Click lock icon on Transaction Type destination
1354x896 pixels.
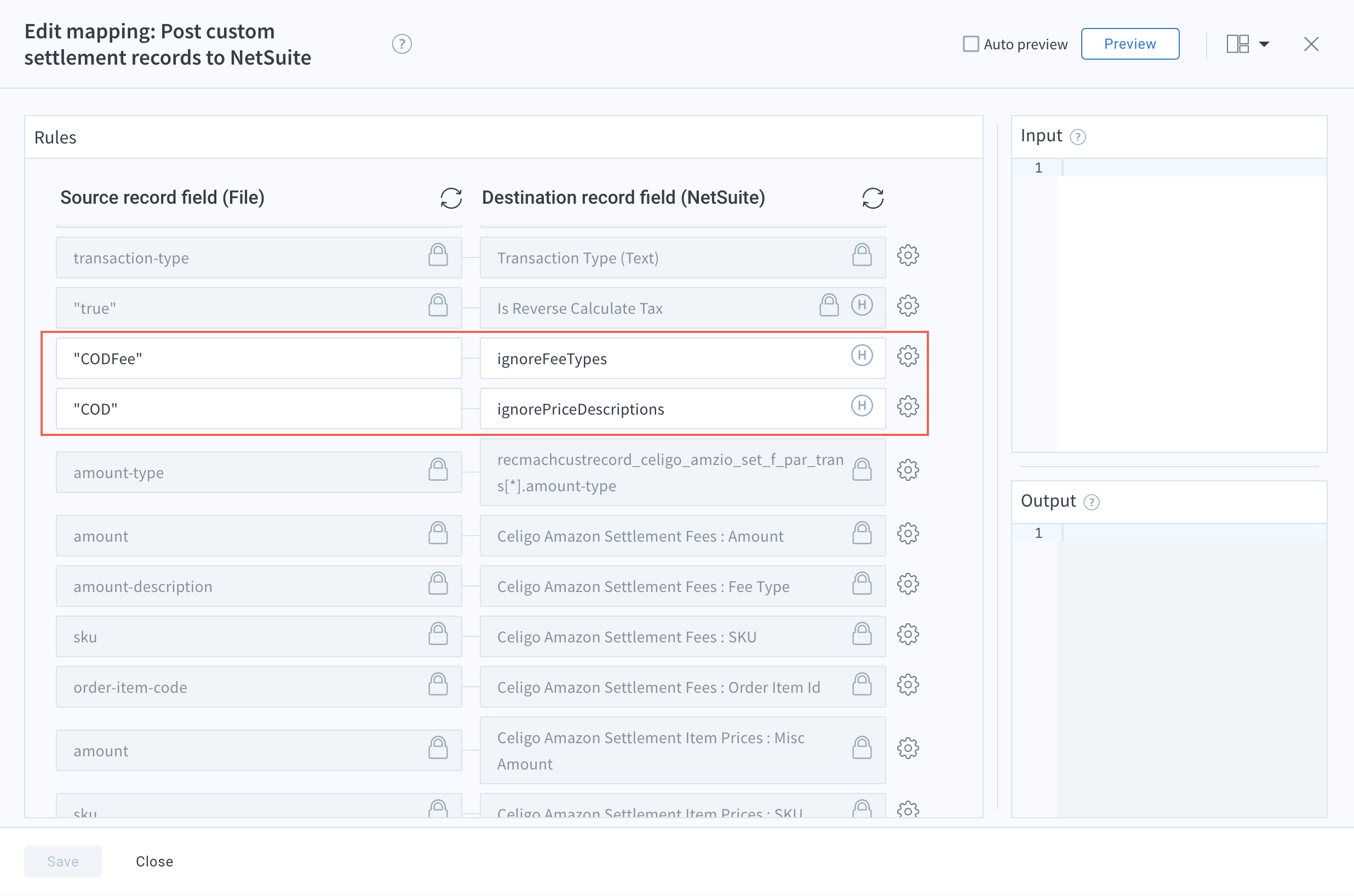tap(862, 255)
